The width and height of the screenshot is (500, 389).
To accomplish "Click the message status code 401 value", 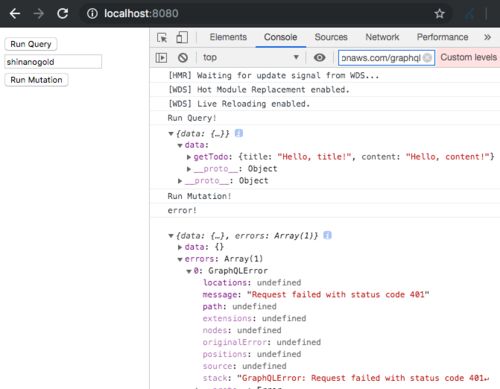I will pos(338,295).
